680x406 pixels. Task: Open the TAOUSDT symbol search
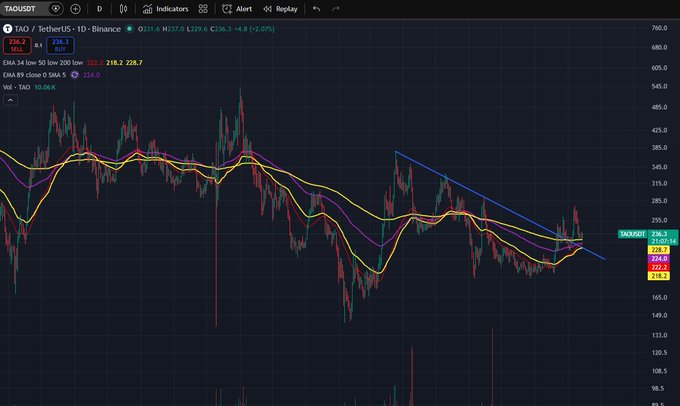[x=20, y=9]
